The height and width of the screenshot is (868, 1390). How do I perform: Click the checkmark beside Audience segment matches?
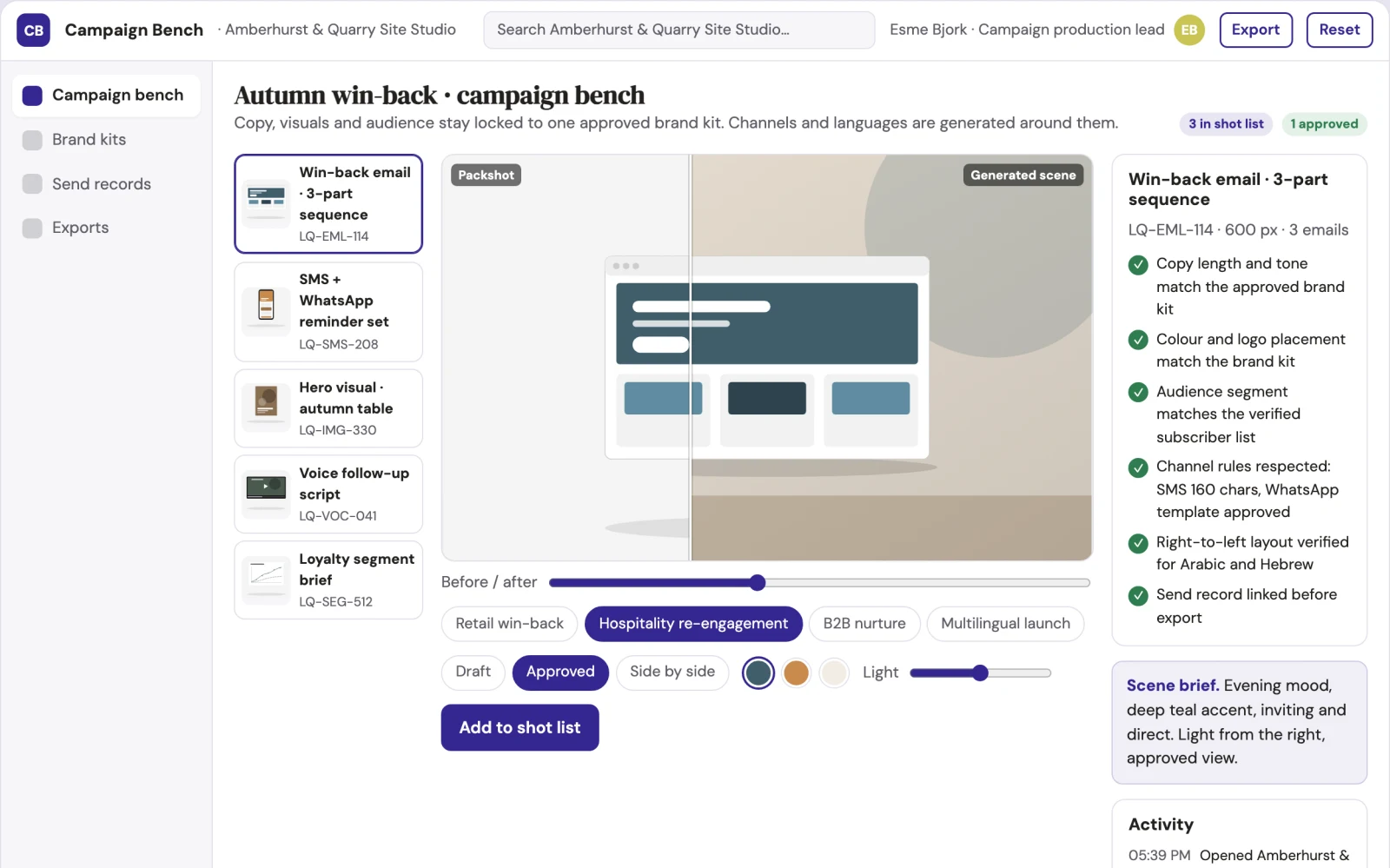pyautogui.click(x=1138, y=393)
